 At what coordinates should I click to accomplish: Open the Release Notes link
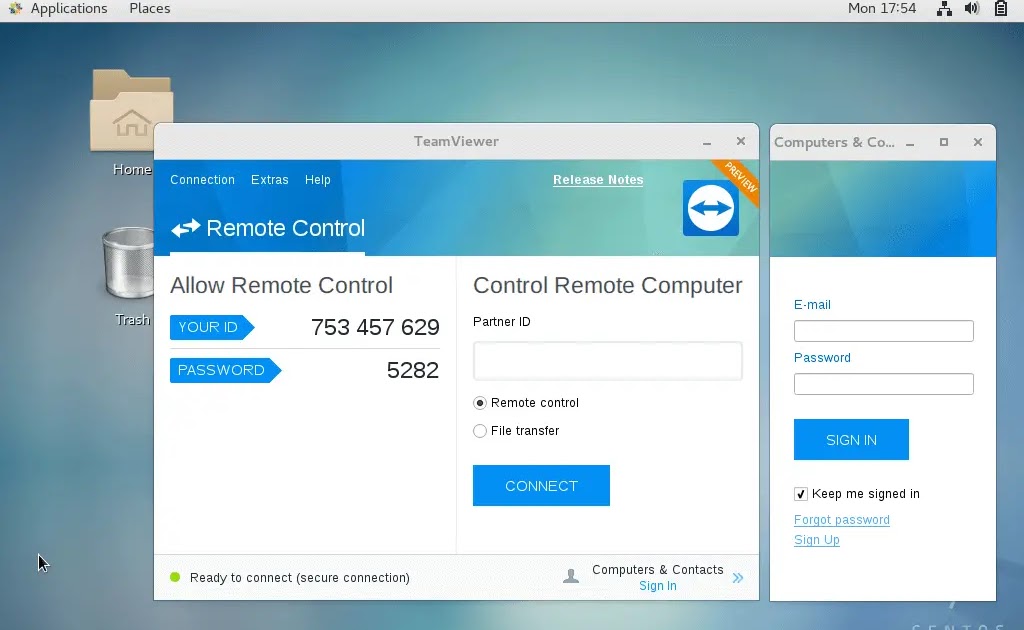tap(598, 180)
